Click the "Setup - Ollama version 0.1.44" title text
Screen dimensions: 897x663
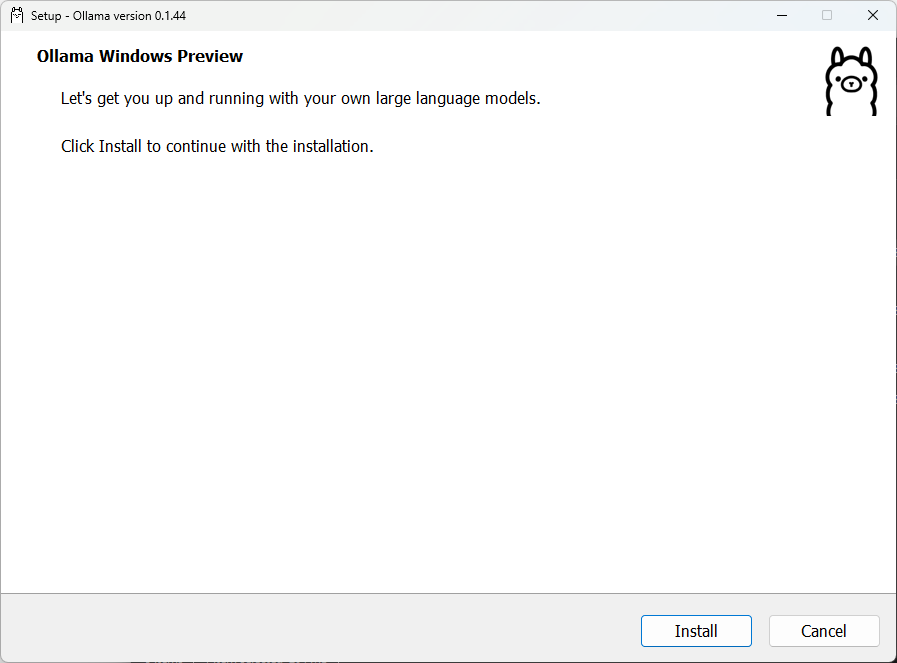click(x=108, y=16)
